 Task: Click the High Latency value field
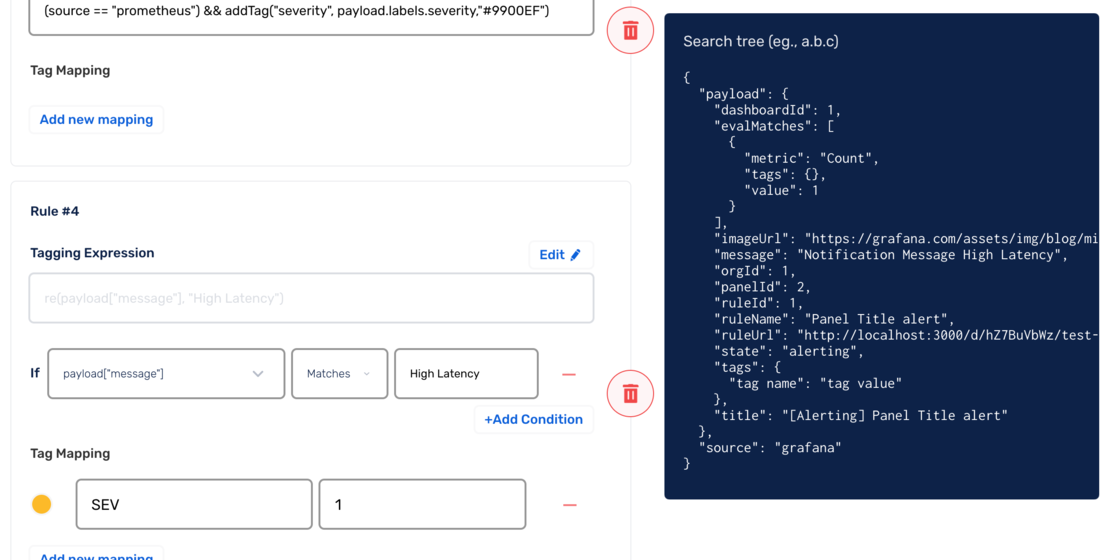point(466,374)
